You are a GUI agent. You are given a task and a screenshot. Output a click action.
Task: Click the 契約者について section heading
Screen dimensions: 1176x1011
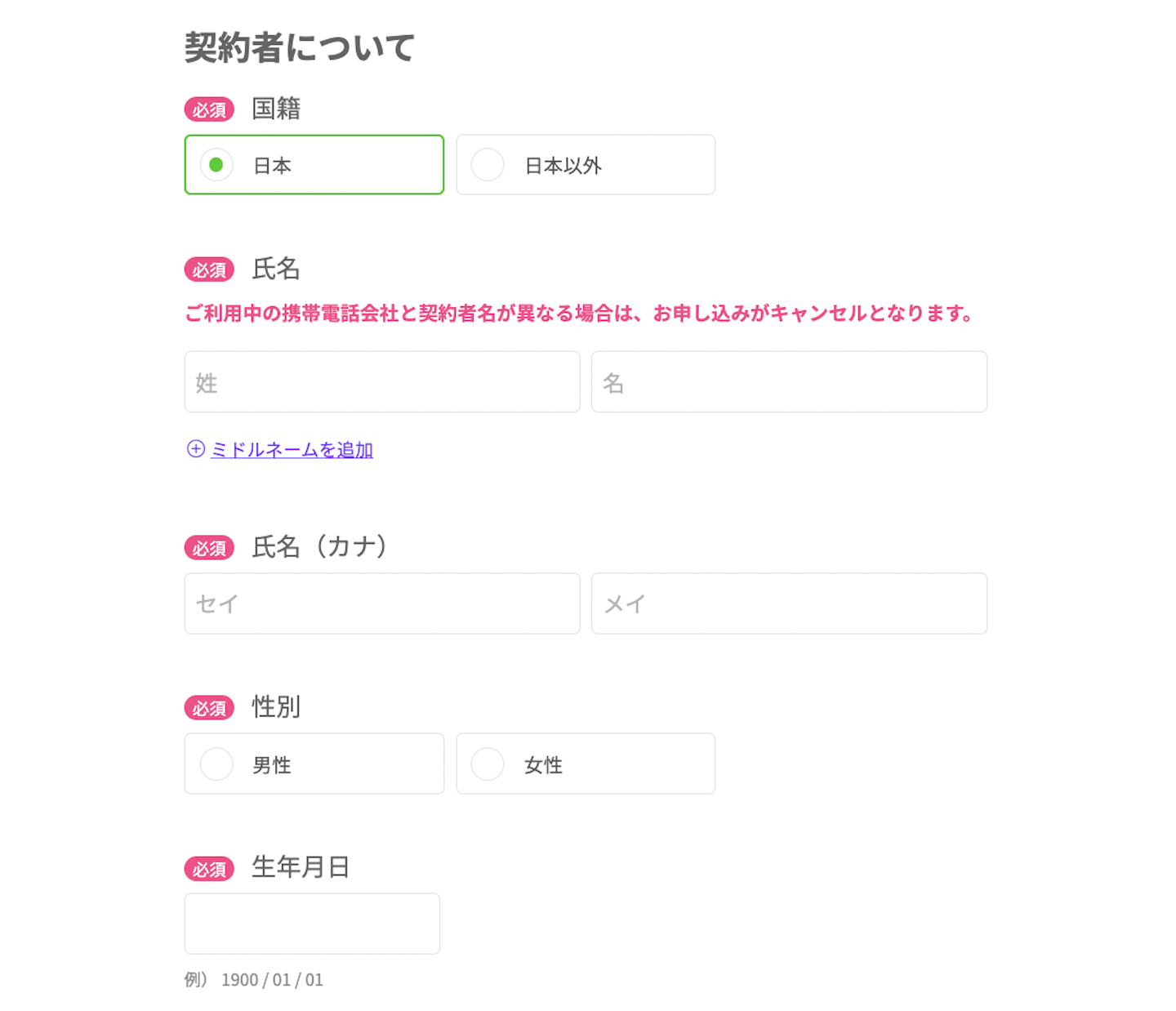(299, 47)
